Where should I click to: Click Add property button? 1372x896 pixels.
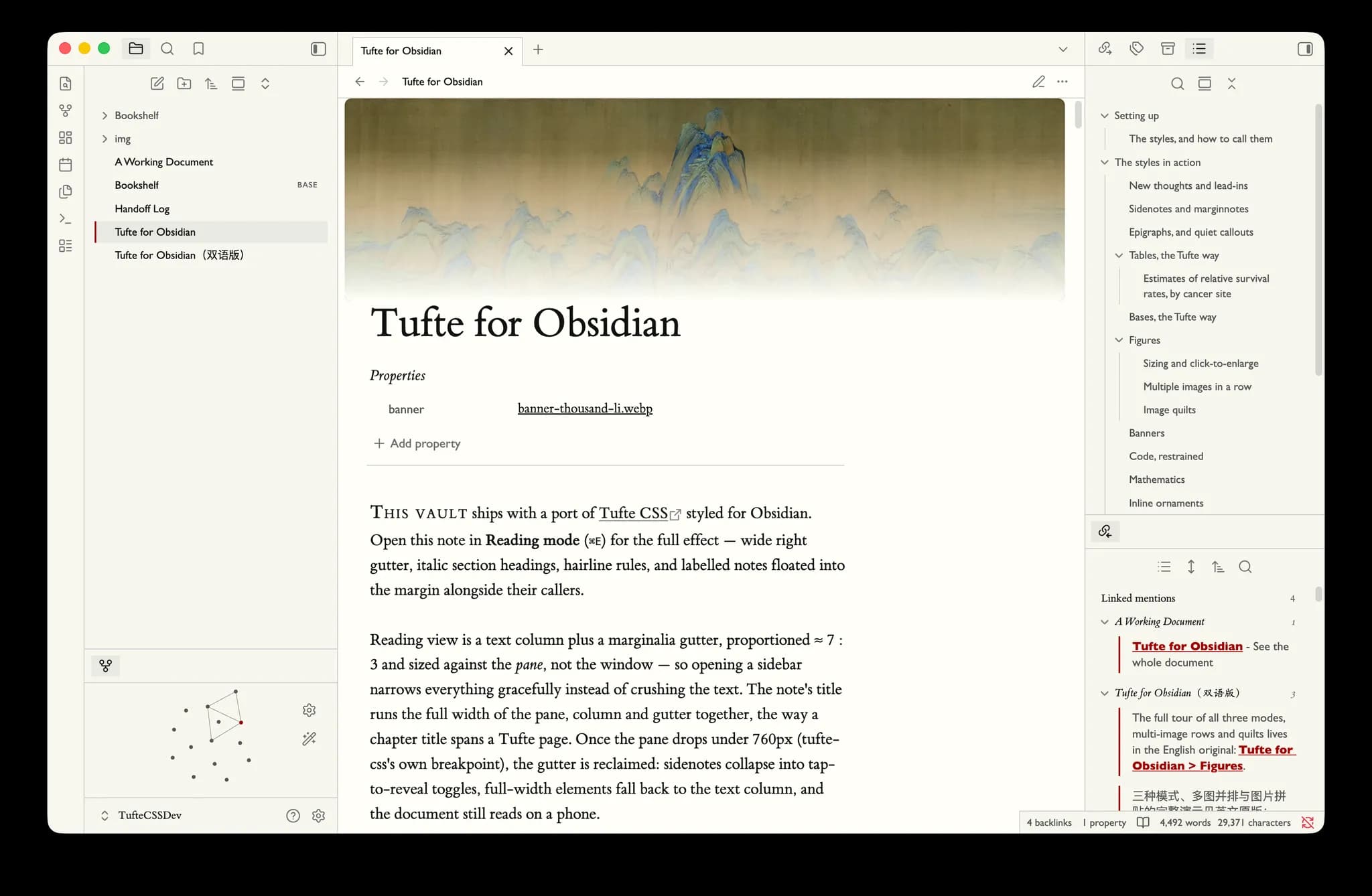point(417,443)
